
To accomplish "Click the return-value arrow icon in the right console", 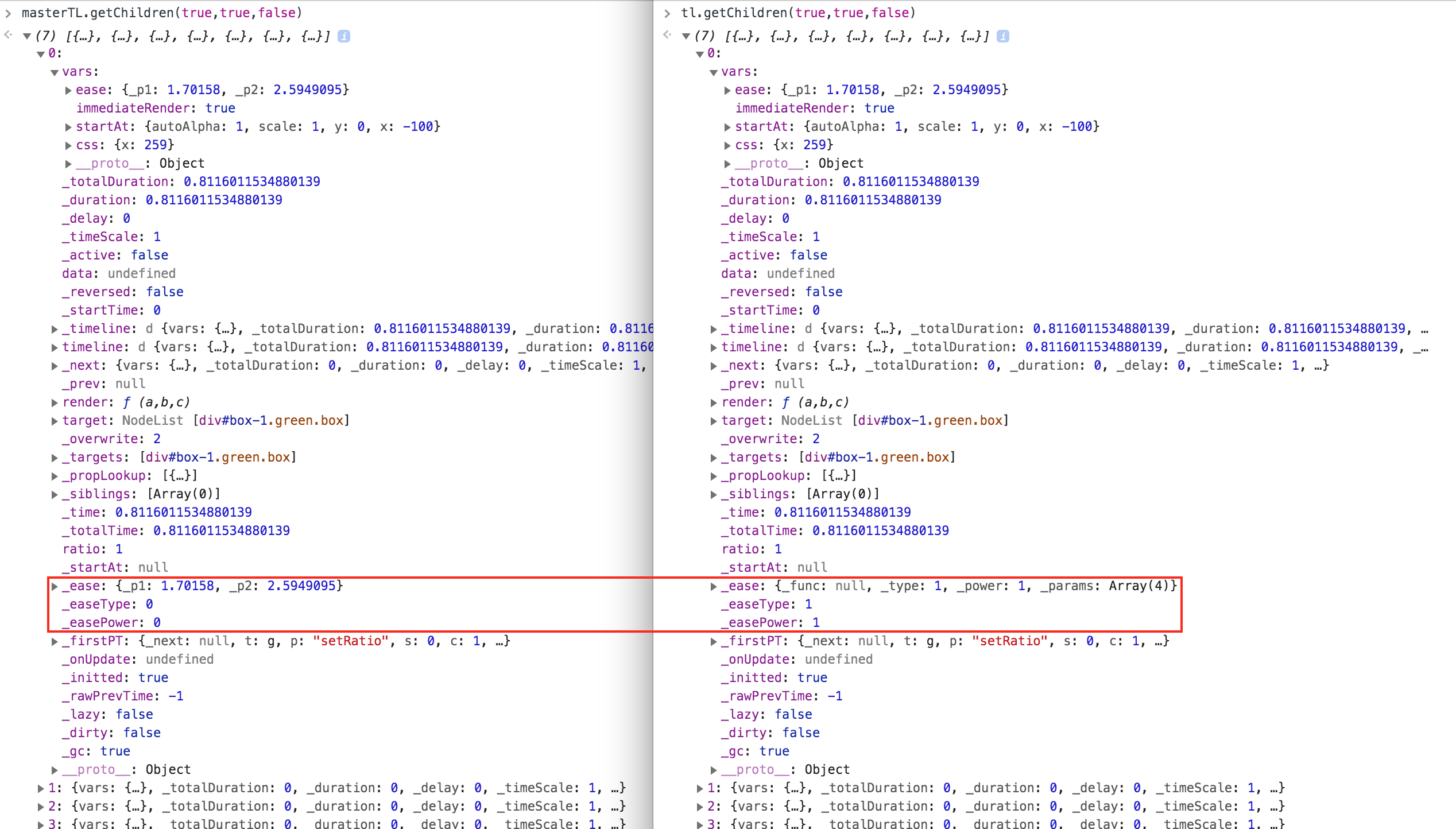I will [666, 36].
